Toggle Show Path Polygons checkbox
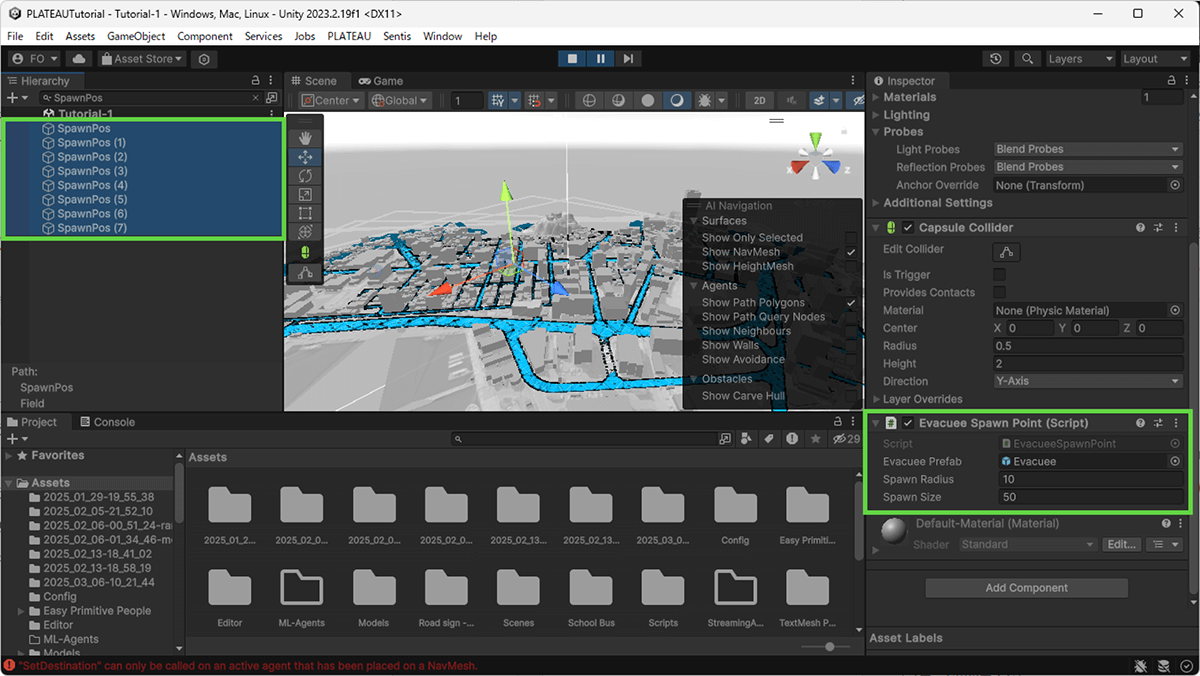This screenshot has width=1200, height=676. tap(851, 303)
